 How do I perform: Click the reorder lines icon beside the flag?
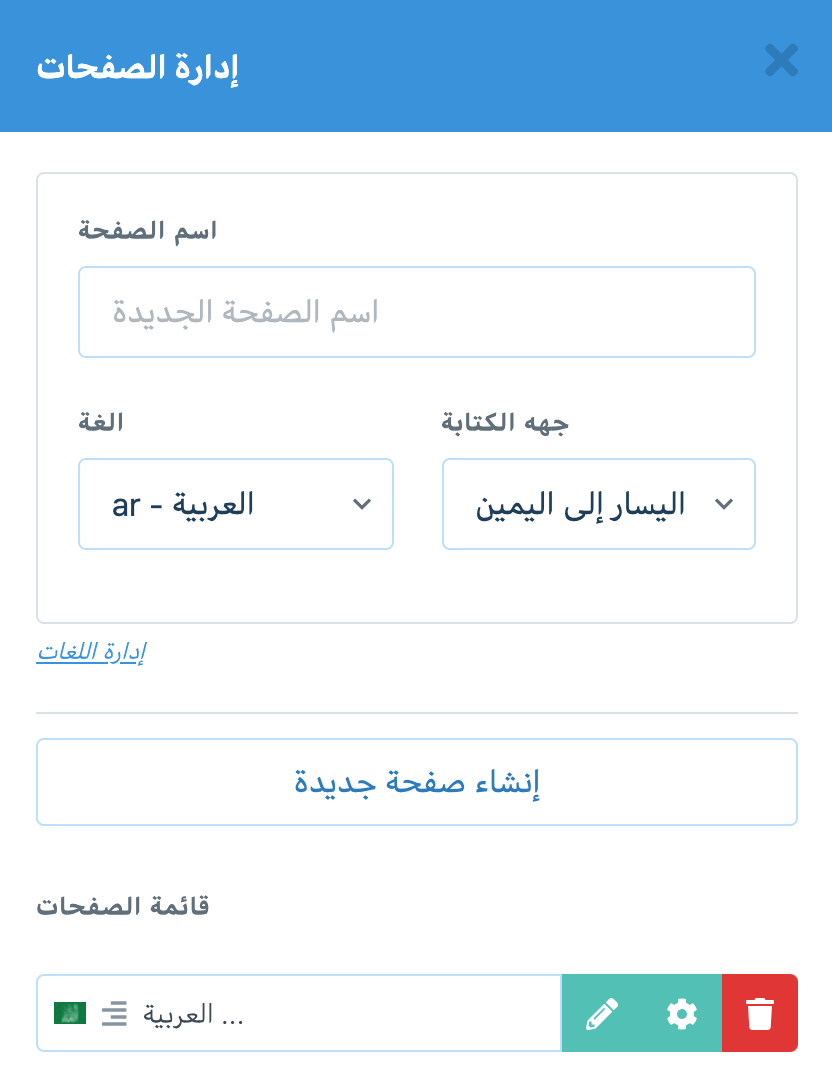pos(114,1013)
